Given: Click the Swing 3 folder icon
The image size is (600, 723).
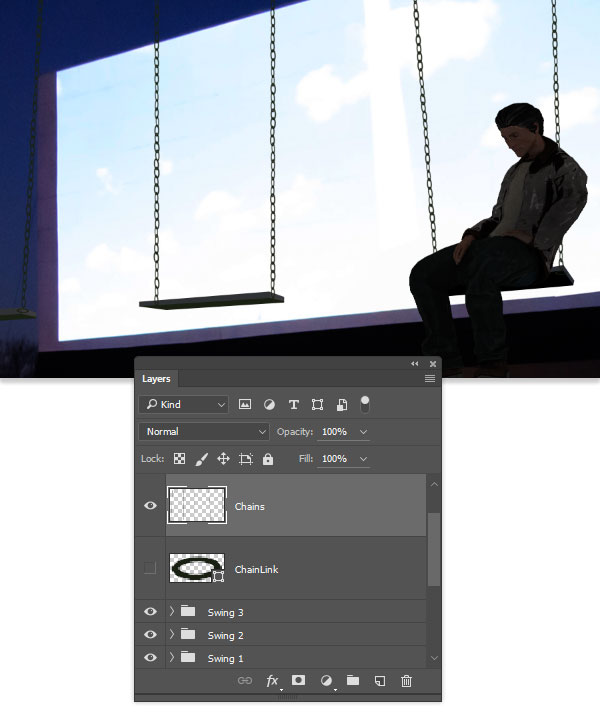Looking at the screenshot, I should tap(188, 611).
